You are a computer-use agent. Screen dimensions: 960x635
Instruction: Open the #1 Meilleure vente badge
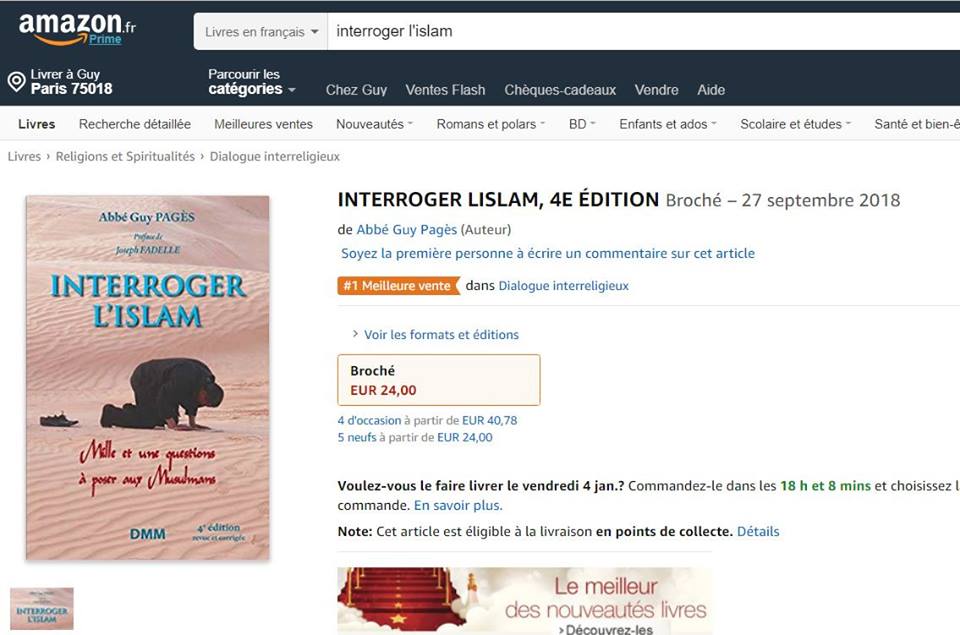[398, 285]
